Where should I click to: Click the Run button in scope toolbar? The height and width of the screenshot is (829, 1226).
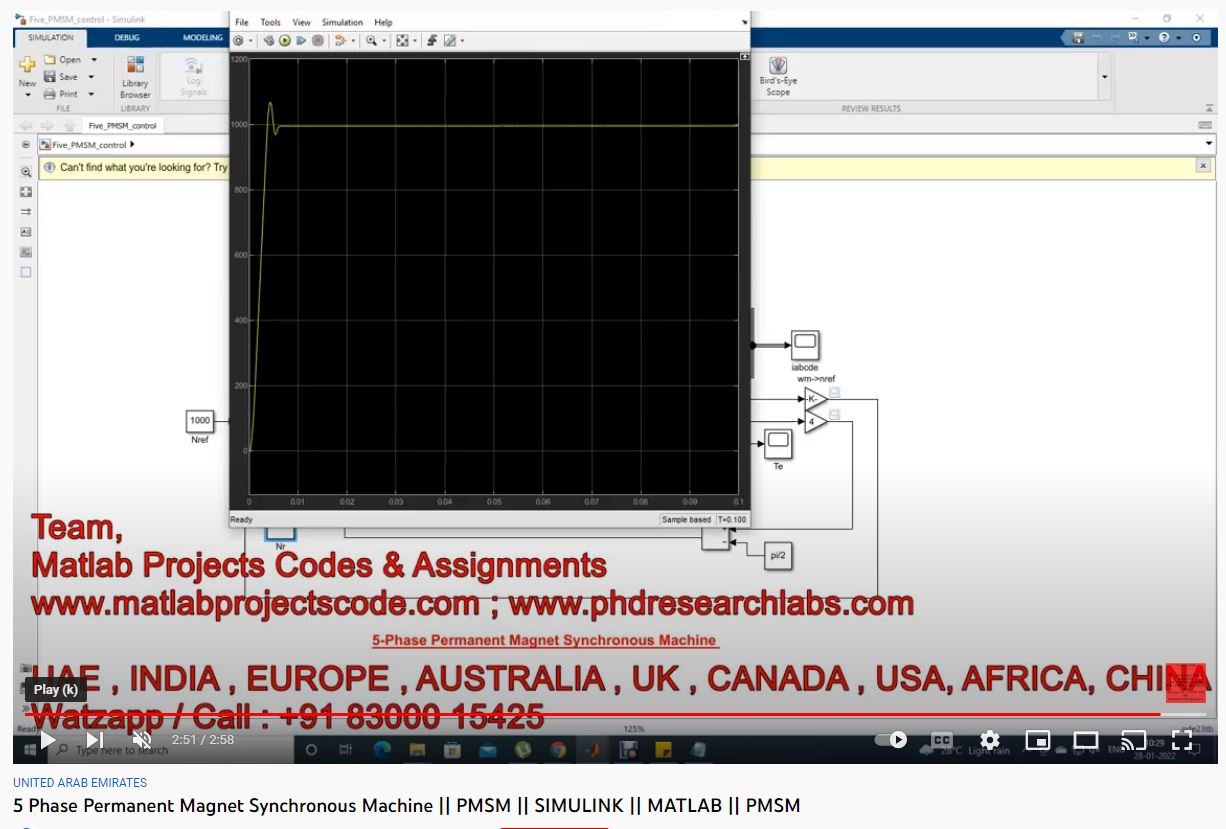284,41
